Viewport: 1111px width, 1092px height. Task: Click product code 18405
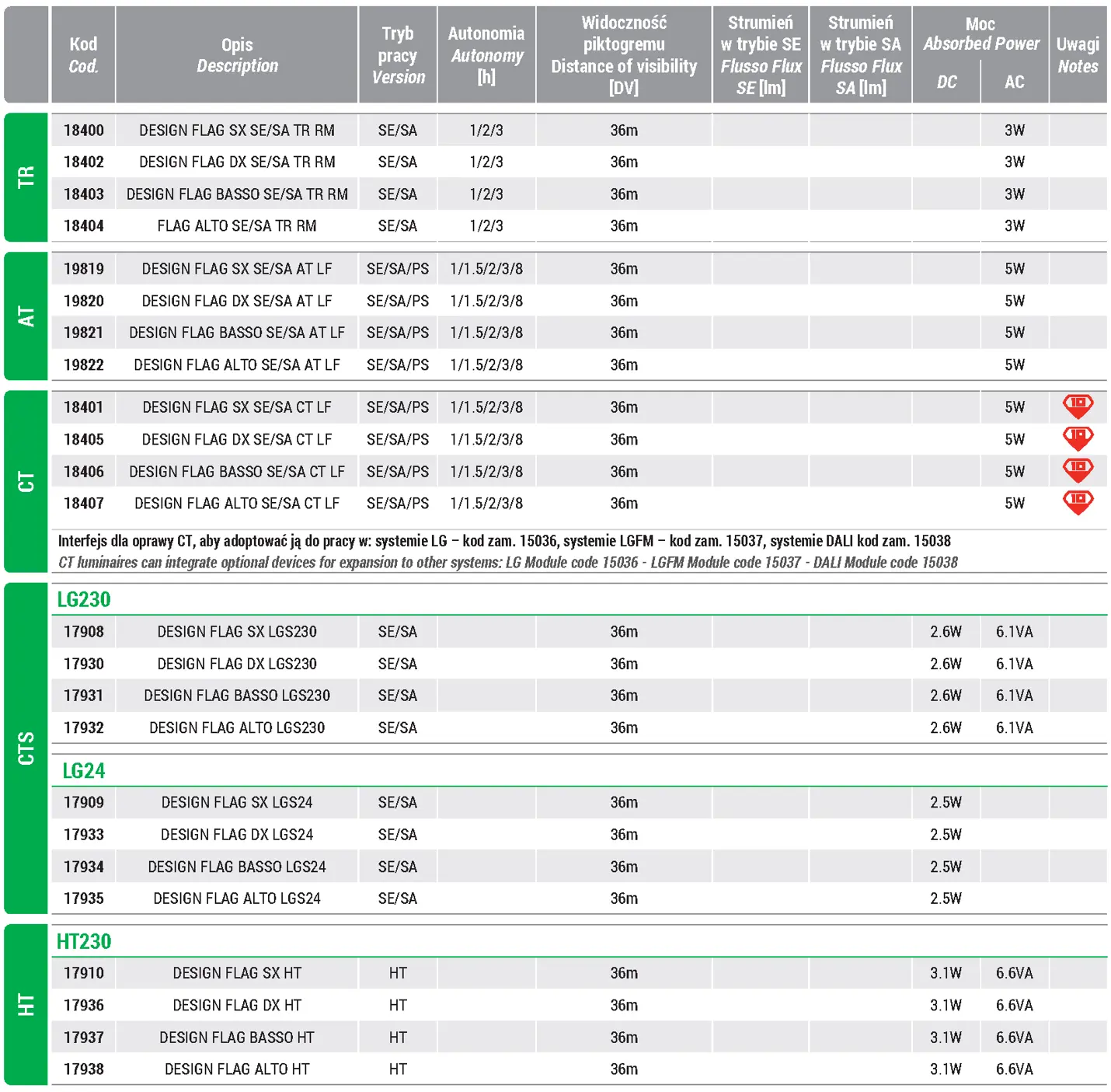click(84, 439)
